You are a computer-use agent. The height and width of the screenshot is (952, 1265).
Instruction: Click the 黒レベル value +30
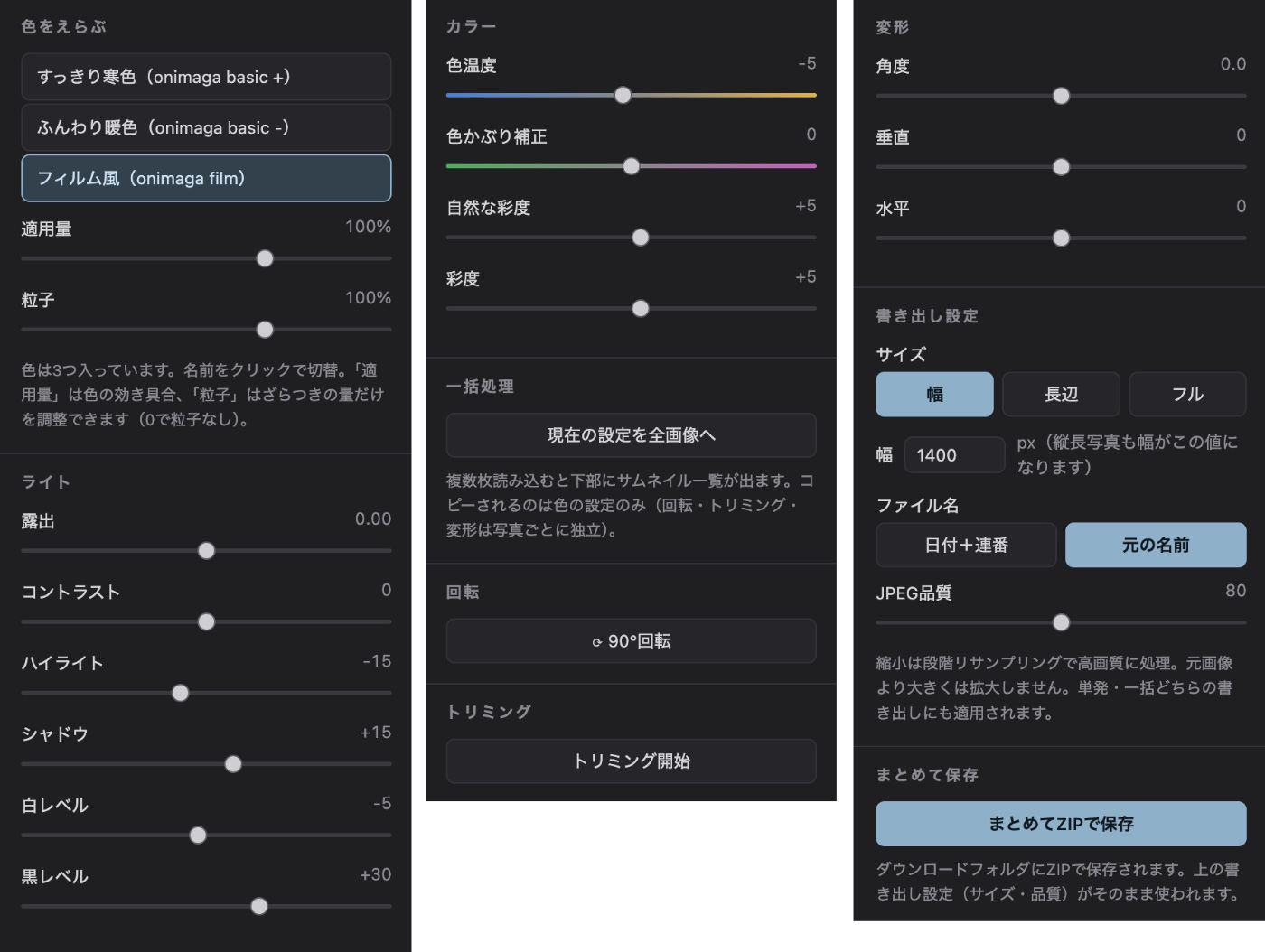375,874
